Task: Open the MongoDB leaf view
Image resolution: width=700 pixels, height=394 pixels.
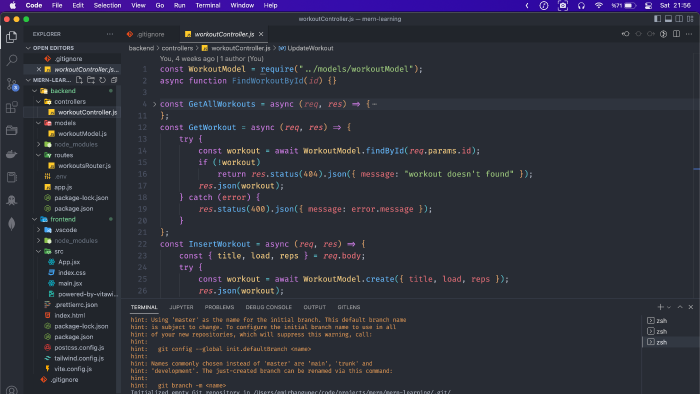Action: click(x=12, y=224)
